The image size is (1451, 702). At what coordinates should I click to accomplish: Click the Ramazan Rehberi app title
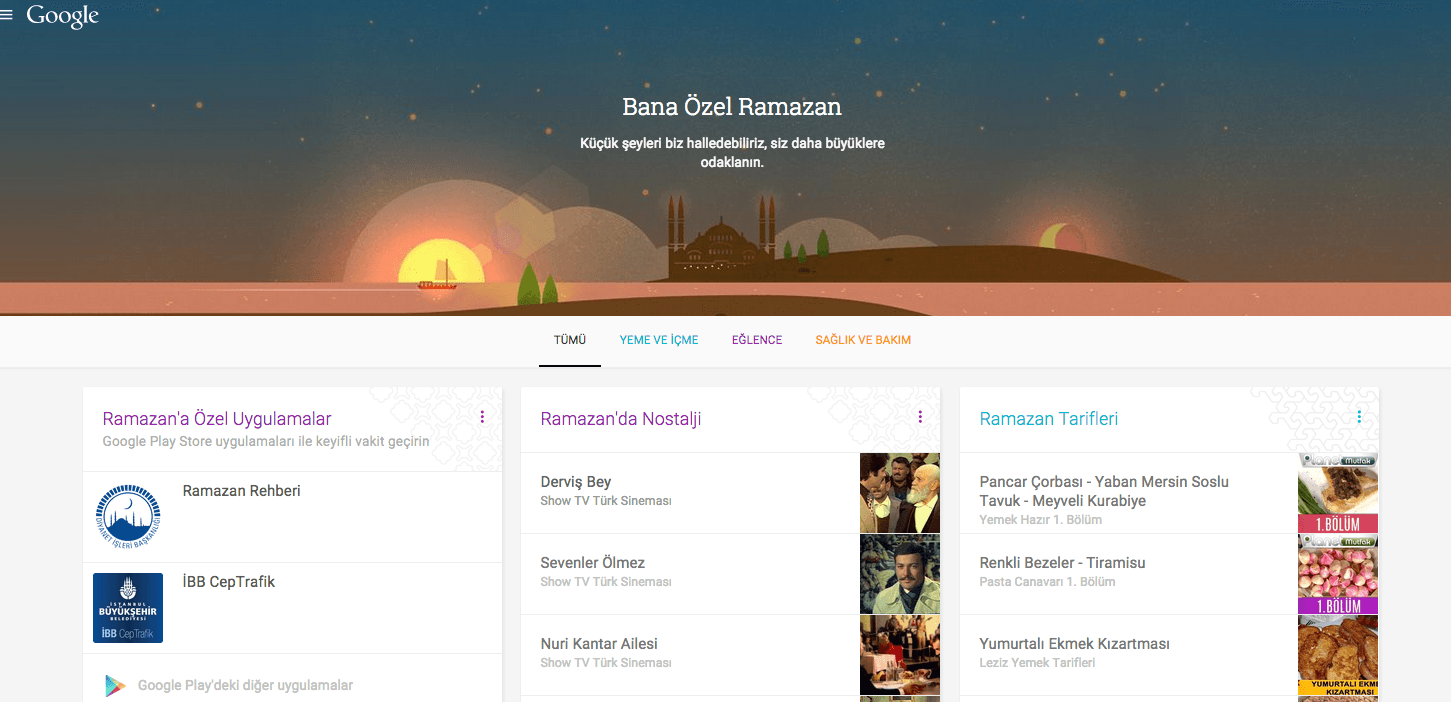pyautogui.click(x=241, y=491)
